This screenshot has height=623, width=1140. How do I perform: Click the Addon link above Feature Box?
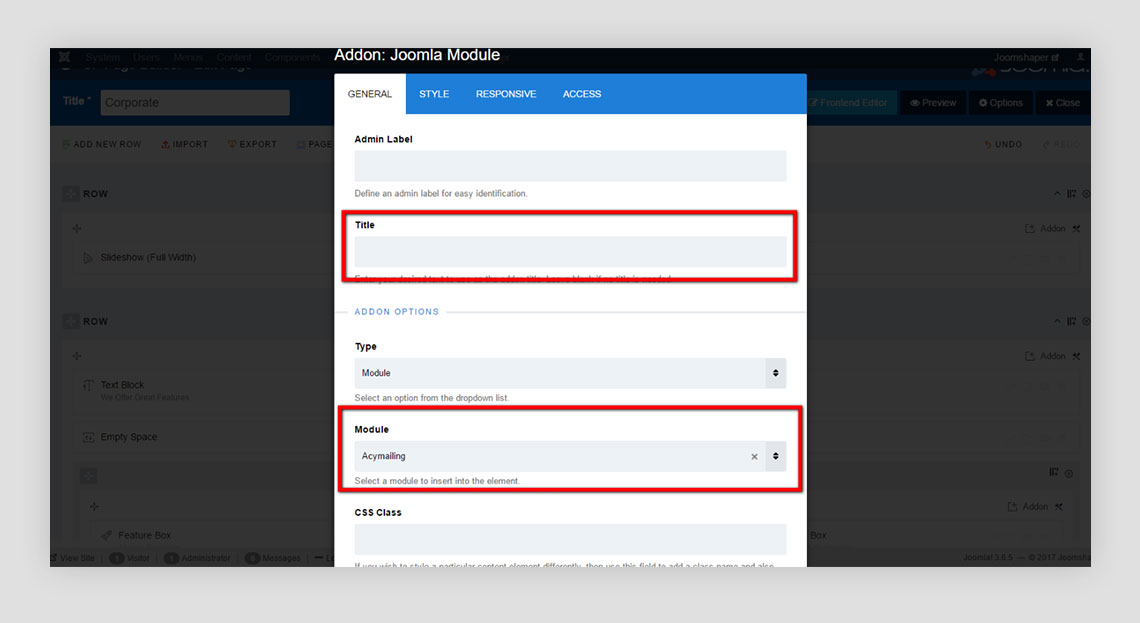1027,507
